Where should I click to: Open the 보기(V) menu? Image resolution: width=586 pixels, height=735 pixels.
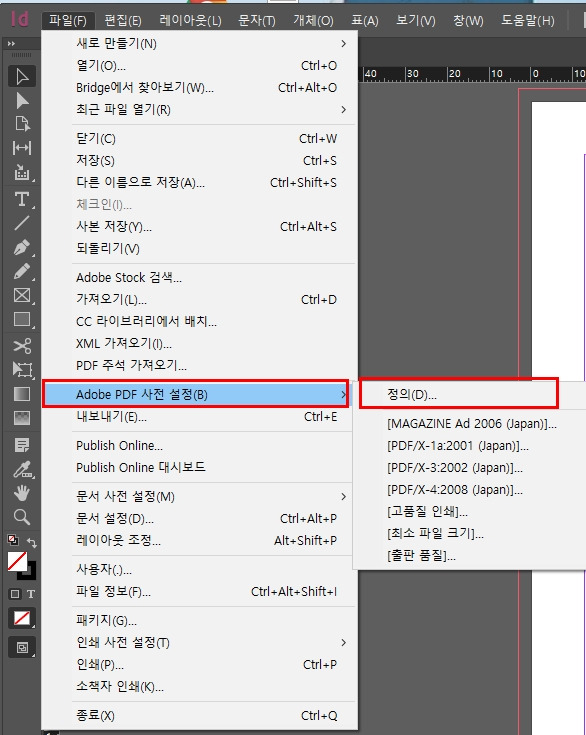click(416, 21)
